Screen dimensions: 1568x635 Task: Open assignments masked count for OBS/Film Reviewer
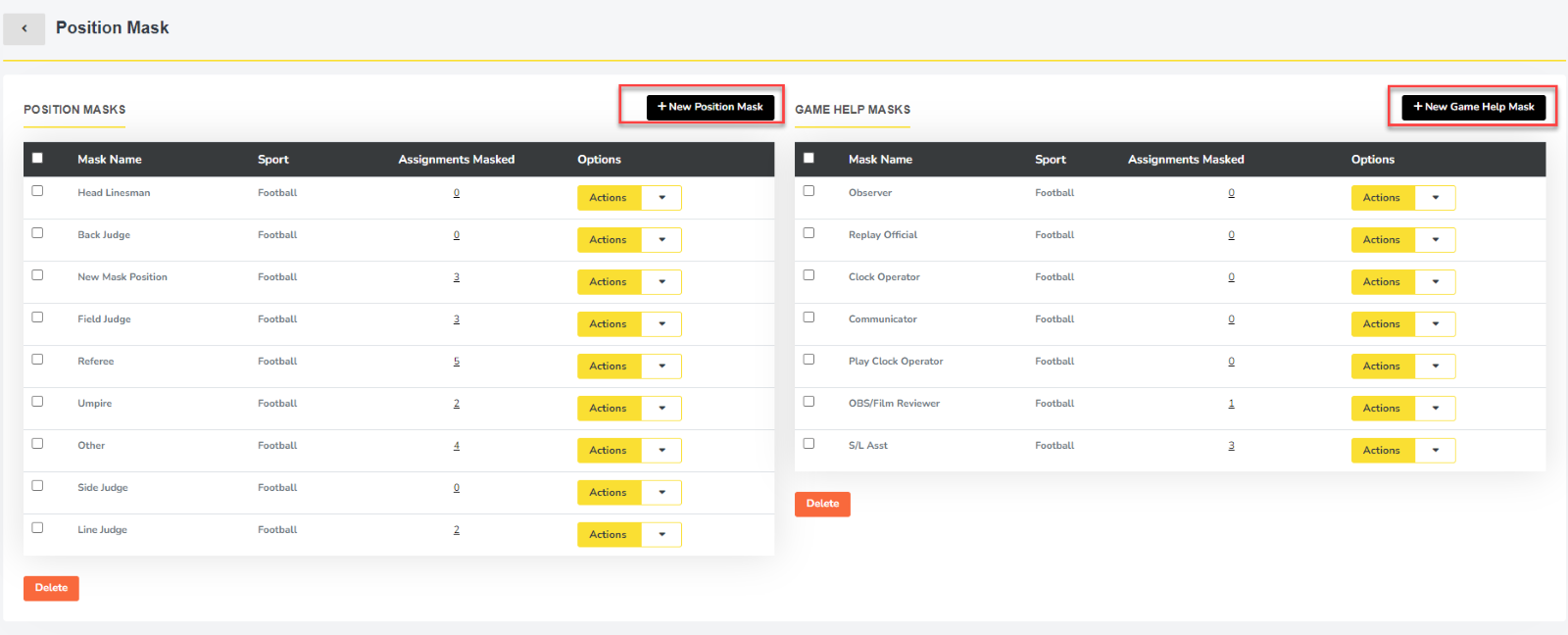click(1231, 404)
